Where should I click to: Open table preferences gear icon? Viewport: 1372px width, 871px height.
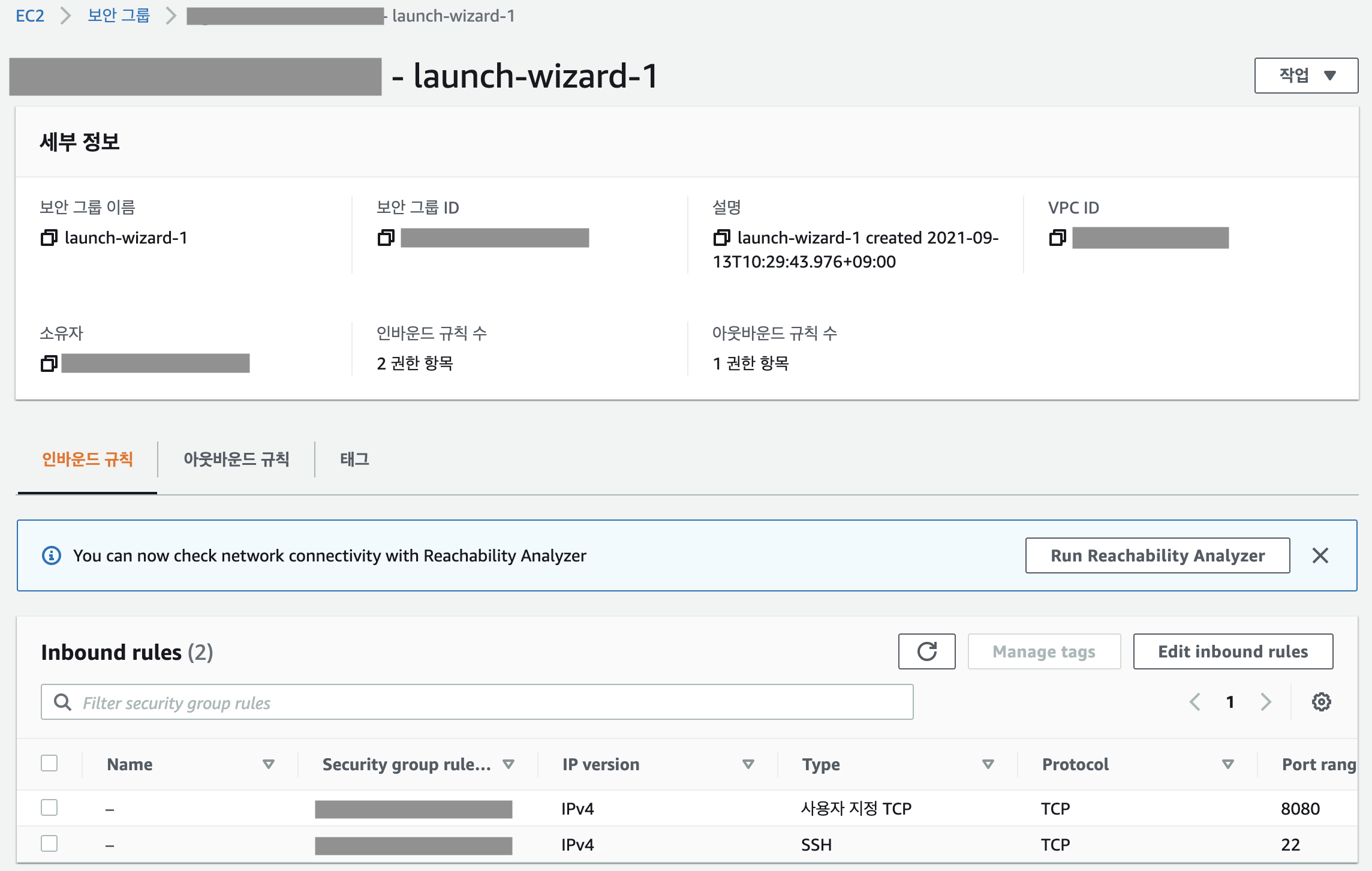point(1321,702)
